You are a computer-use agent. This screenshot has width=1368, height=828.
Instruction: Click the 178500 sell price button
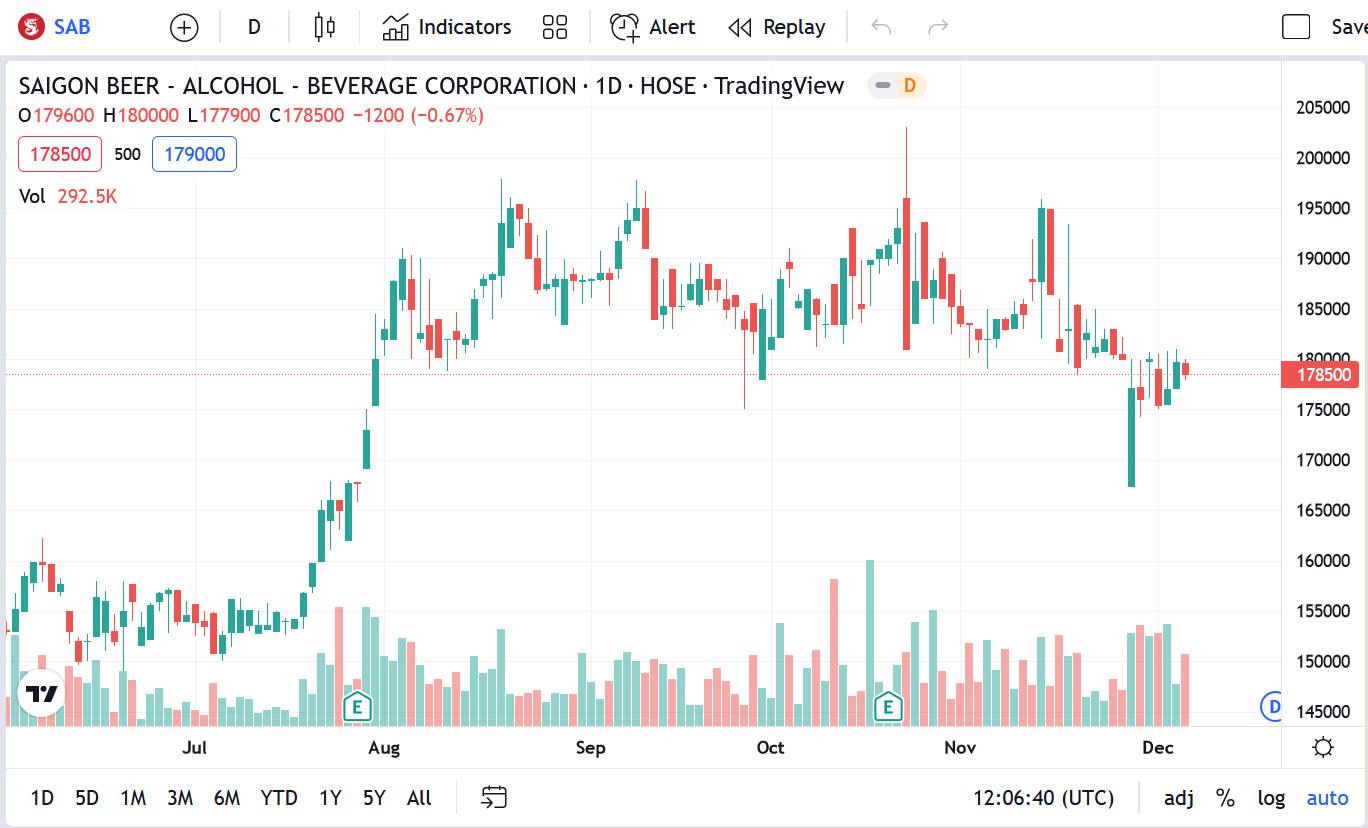coord(60,154)
